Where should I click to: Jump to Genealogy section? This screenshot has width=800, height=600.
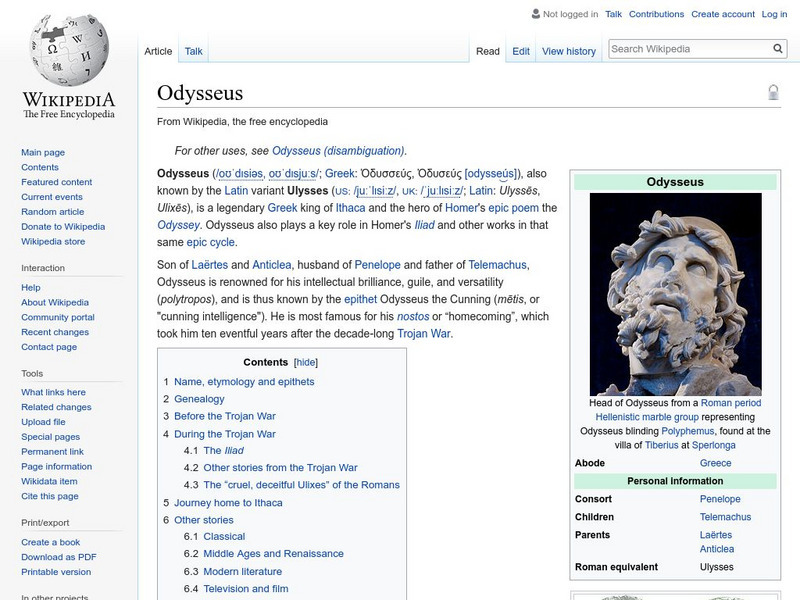click(199, 399)
